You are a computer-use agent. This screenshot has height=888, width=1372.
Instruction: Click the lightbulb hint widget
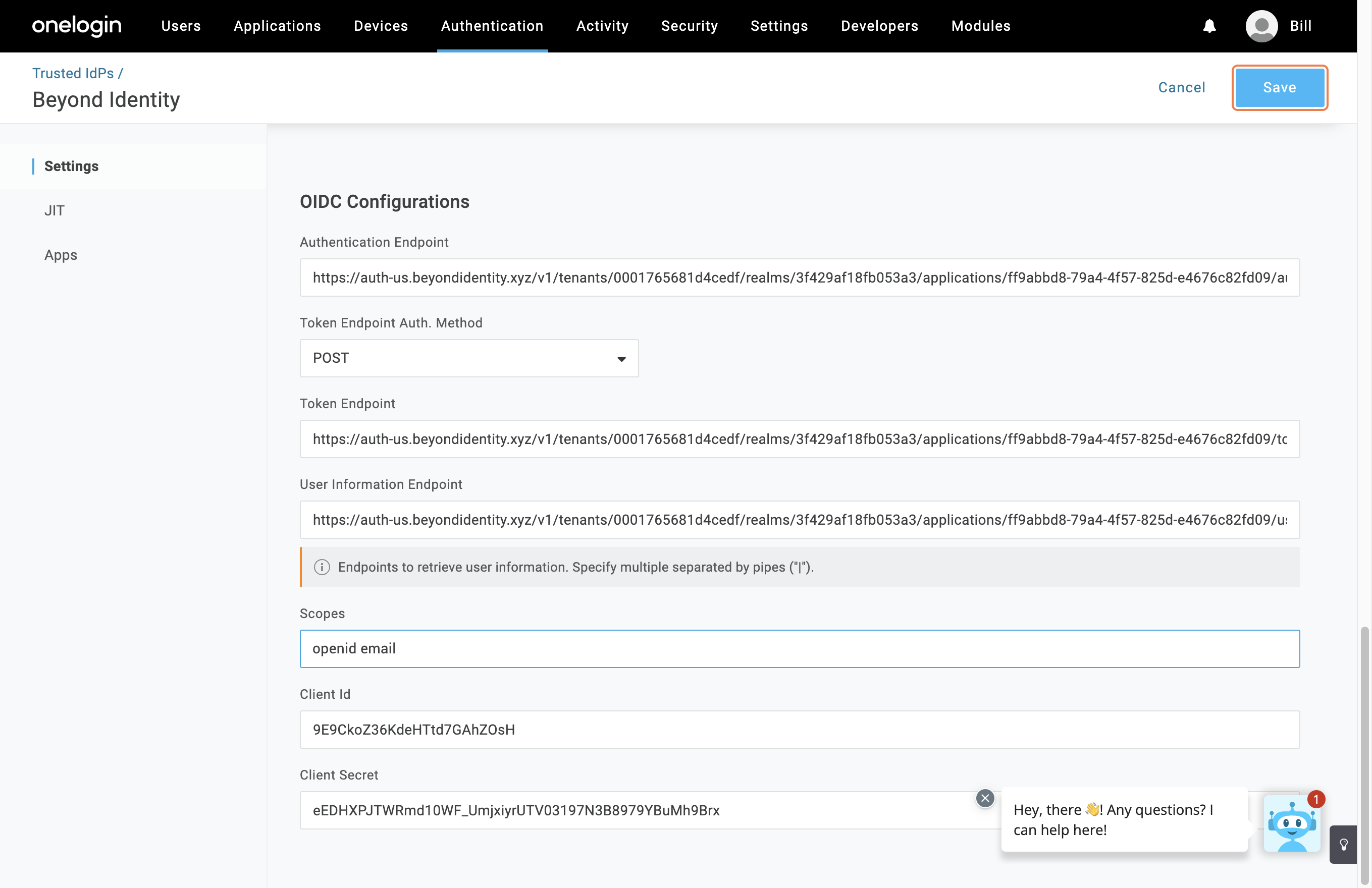[x=1343, y=845]
